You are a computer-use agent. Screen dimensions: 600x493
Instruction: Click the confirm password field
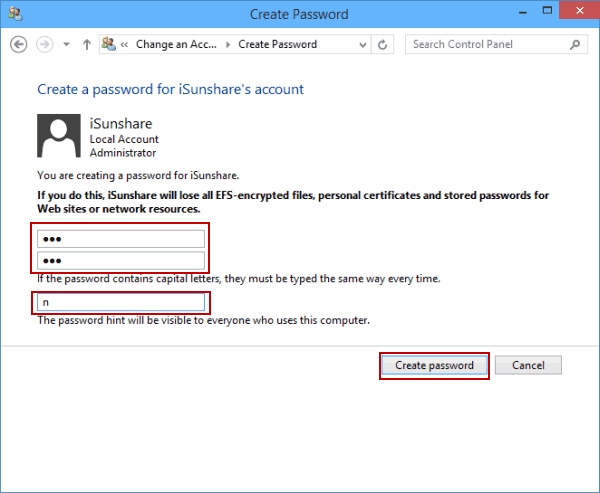pyautogui.click(x=121, y=261)
